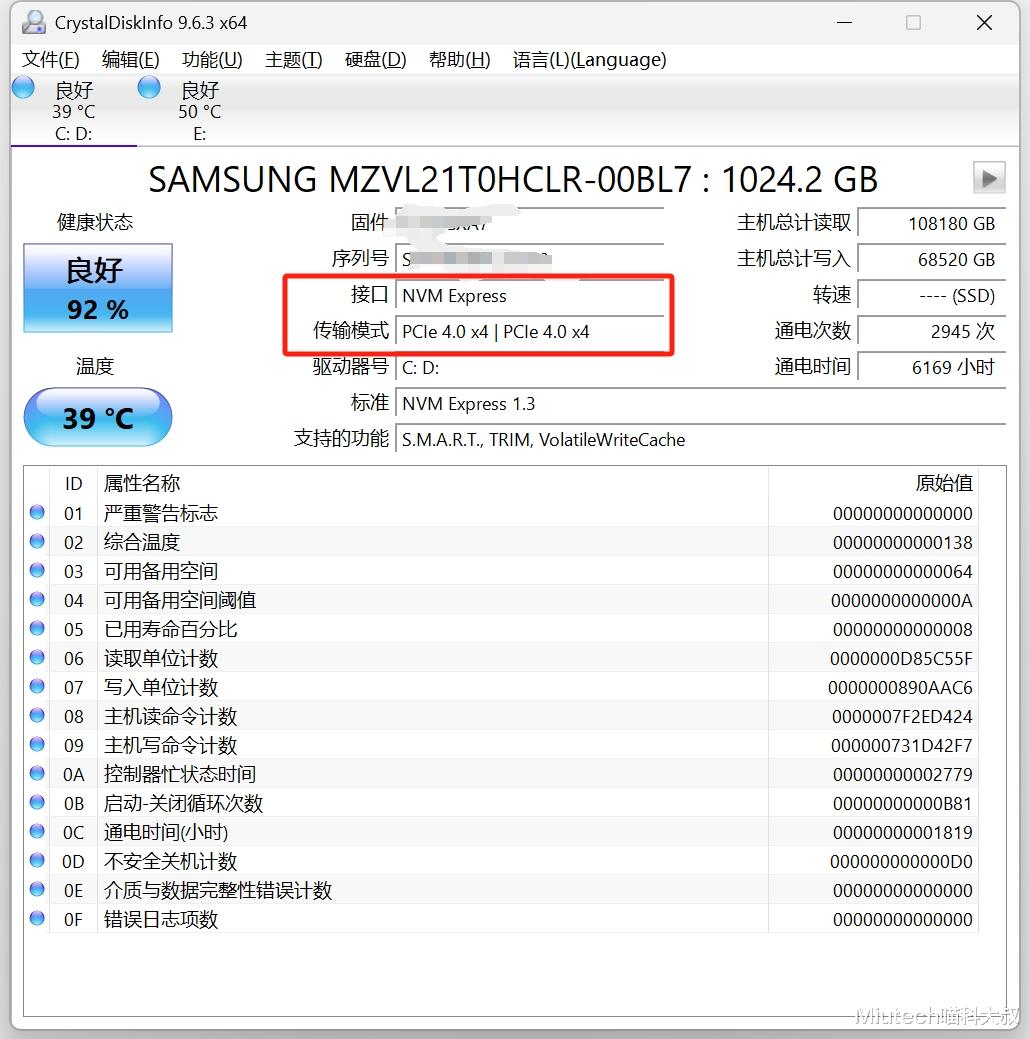Click the status orb for row 05
Viewport: 1030px width, 1039px height.
37,628
